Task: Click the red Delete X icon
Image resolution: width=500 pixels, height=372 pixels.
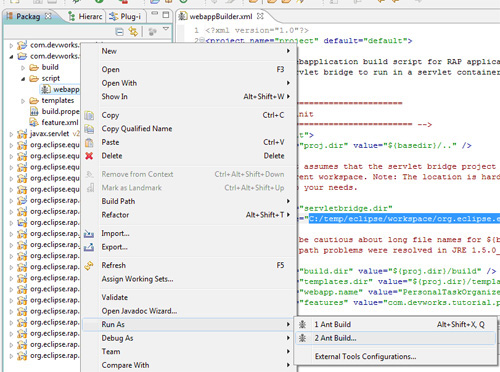Action: coord(89,156)
